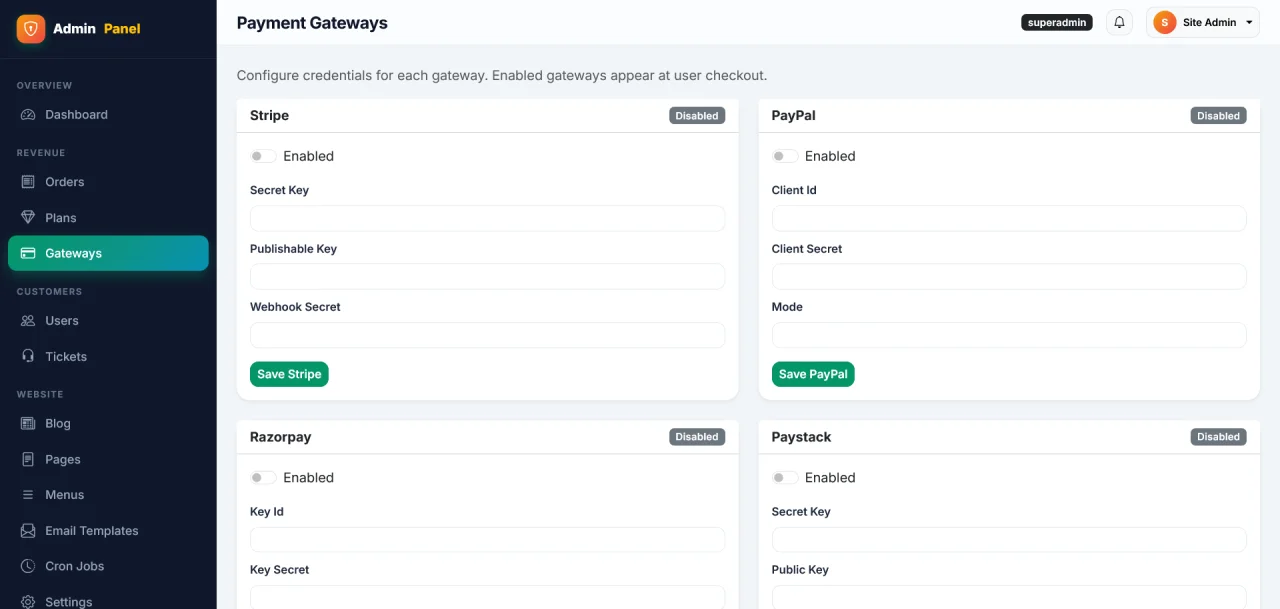Viewport: 1280px width, 609px height.
Task: Enable the Stripe gateway toggle
Action: point(263,156)
